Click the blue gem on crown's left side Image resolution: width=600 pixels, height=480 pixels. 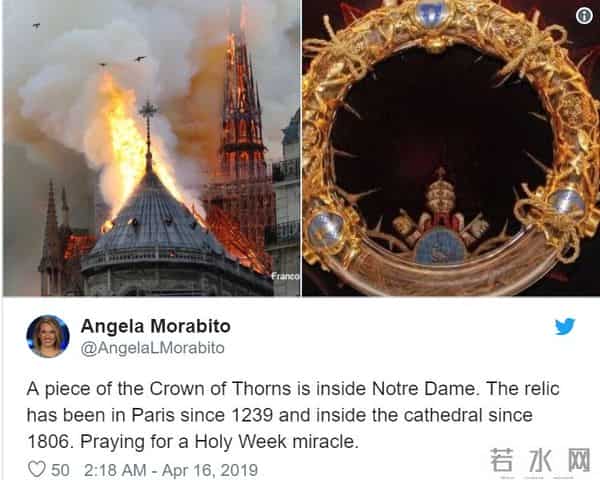click(x=326, y=230)
